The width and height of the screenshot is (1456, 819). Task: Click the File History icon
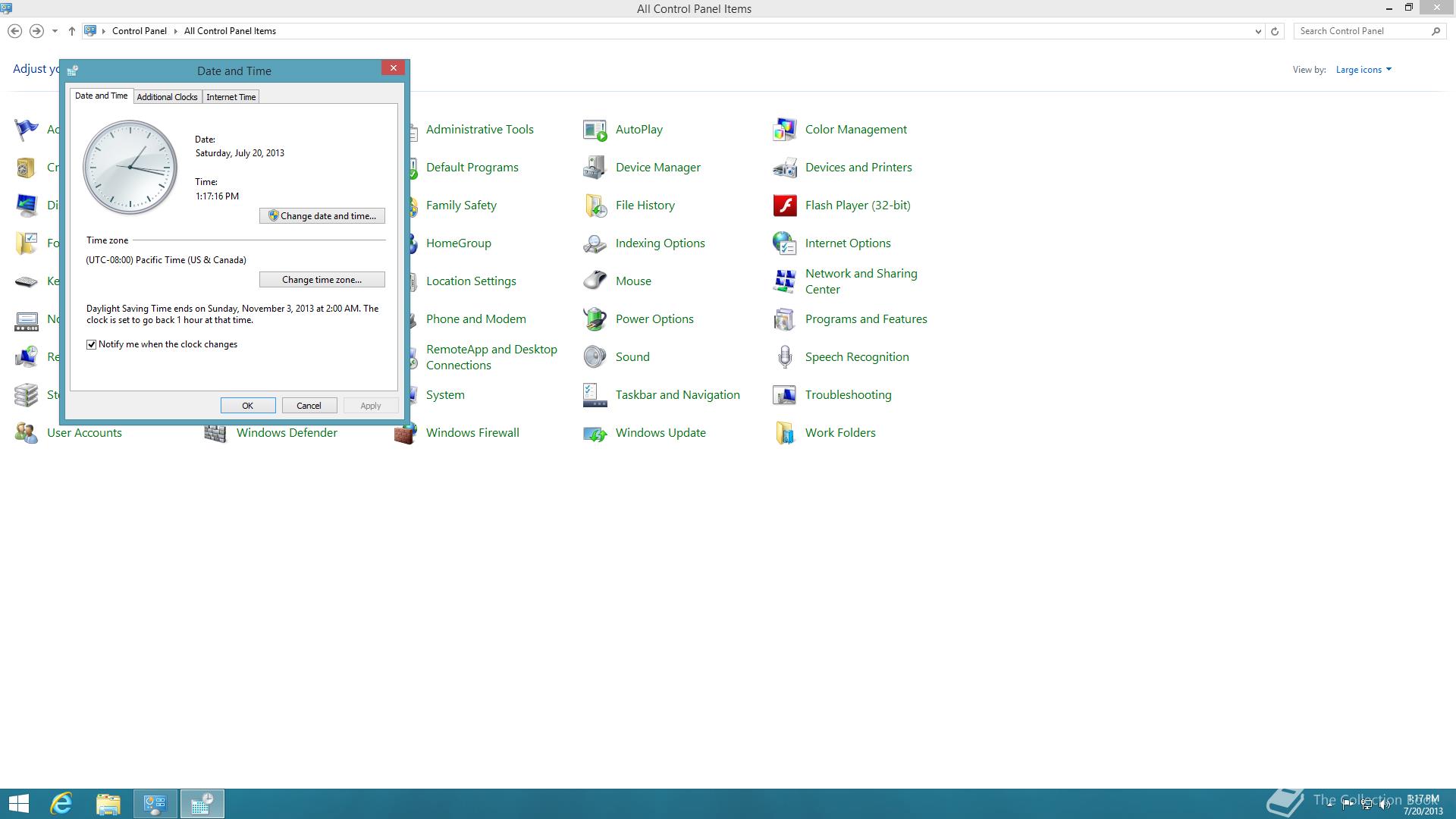pos(595,206)
